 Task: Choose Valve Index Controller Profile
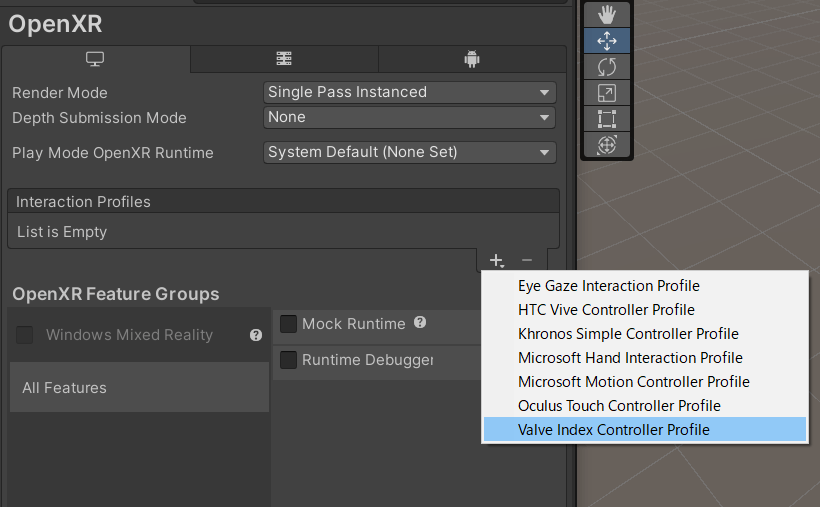pyautogui.click(x=645, y=430)
